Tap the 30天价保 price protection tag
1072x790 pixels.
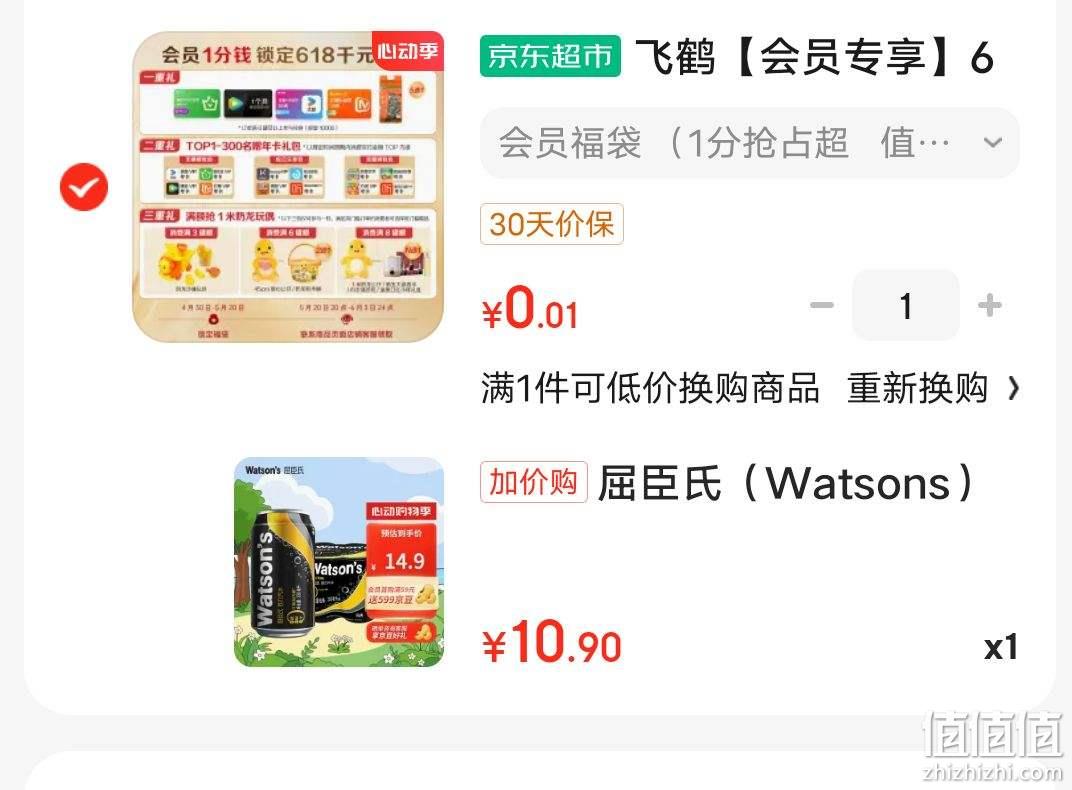click(x=552, y=224)
